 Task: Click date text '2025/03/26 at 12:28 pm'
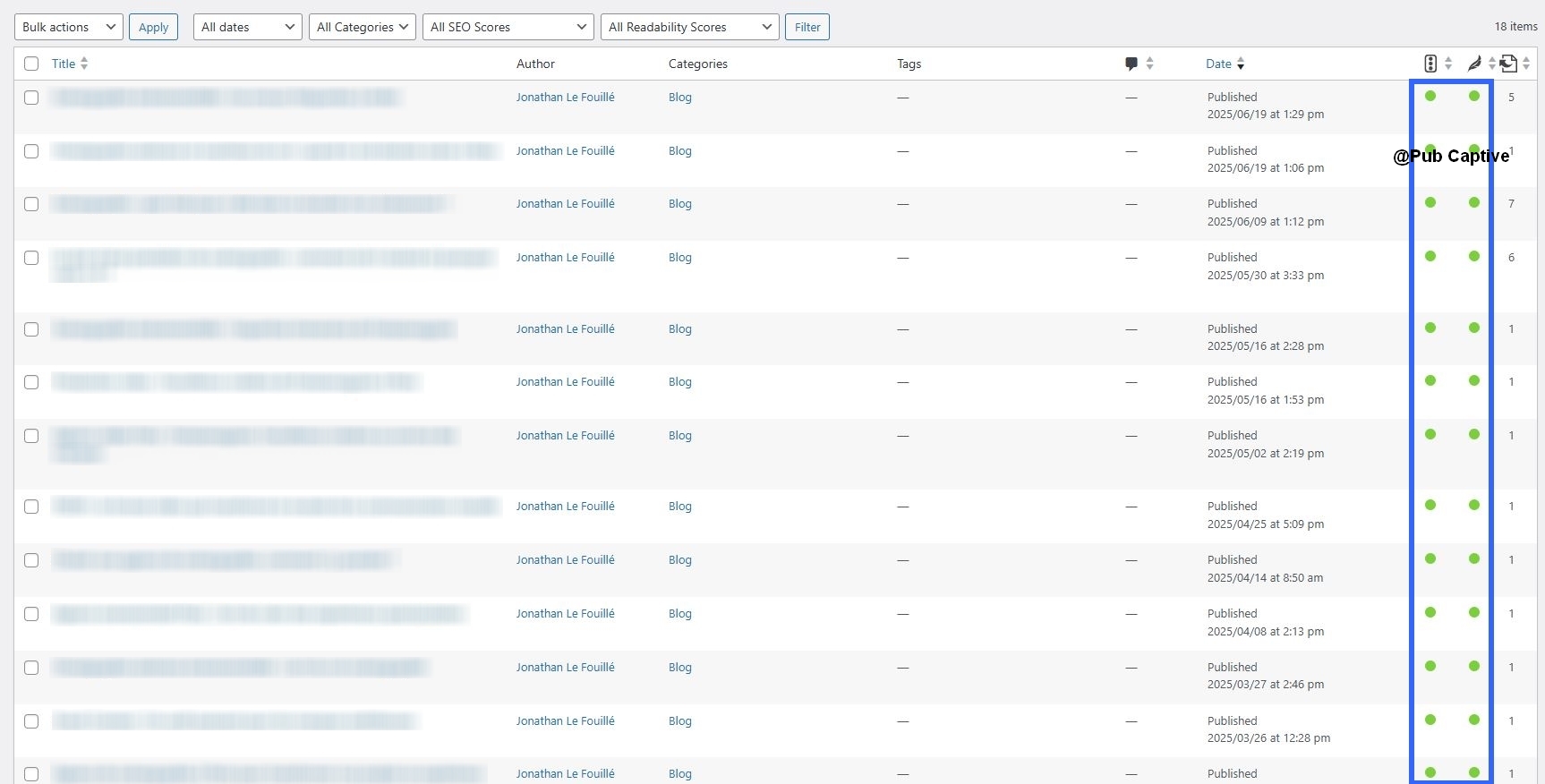[1269, 738]
